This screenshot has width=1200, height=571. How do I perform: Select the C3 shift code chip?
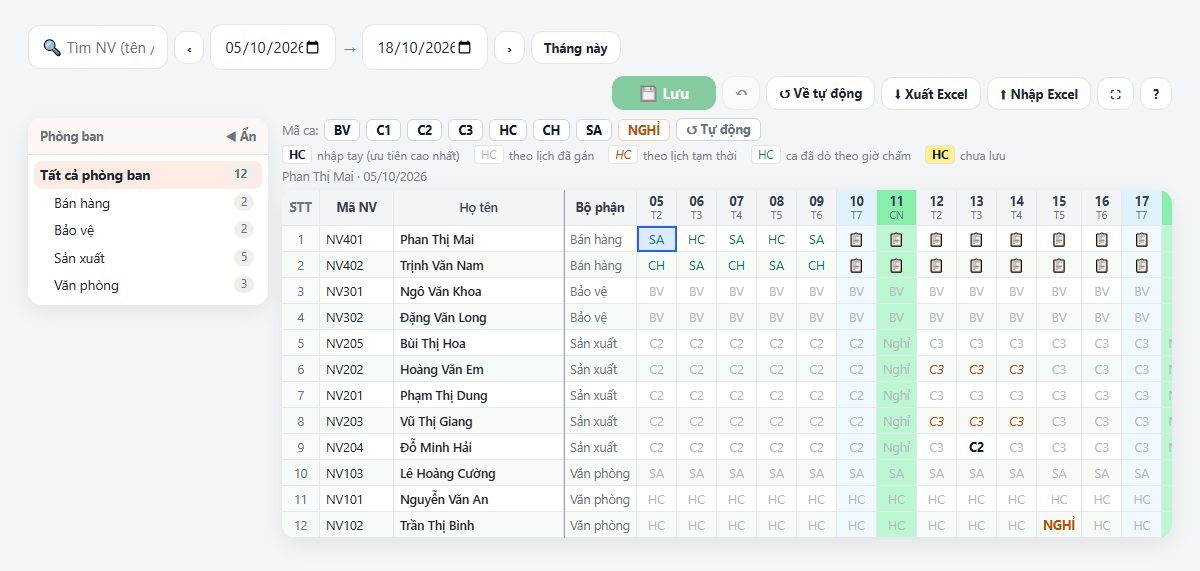[x=466, y=130]
